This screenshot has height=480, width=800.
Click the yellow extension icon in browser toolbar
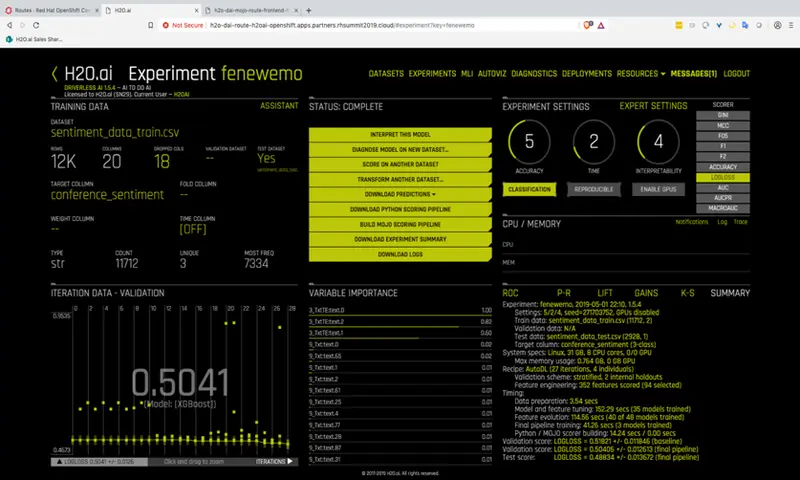click(679, 25)
